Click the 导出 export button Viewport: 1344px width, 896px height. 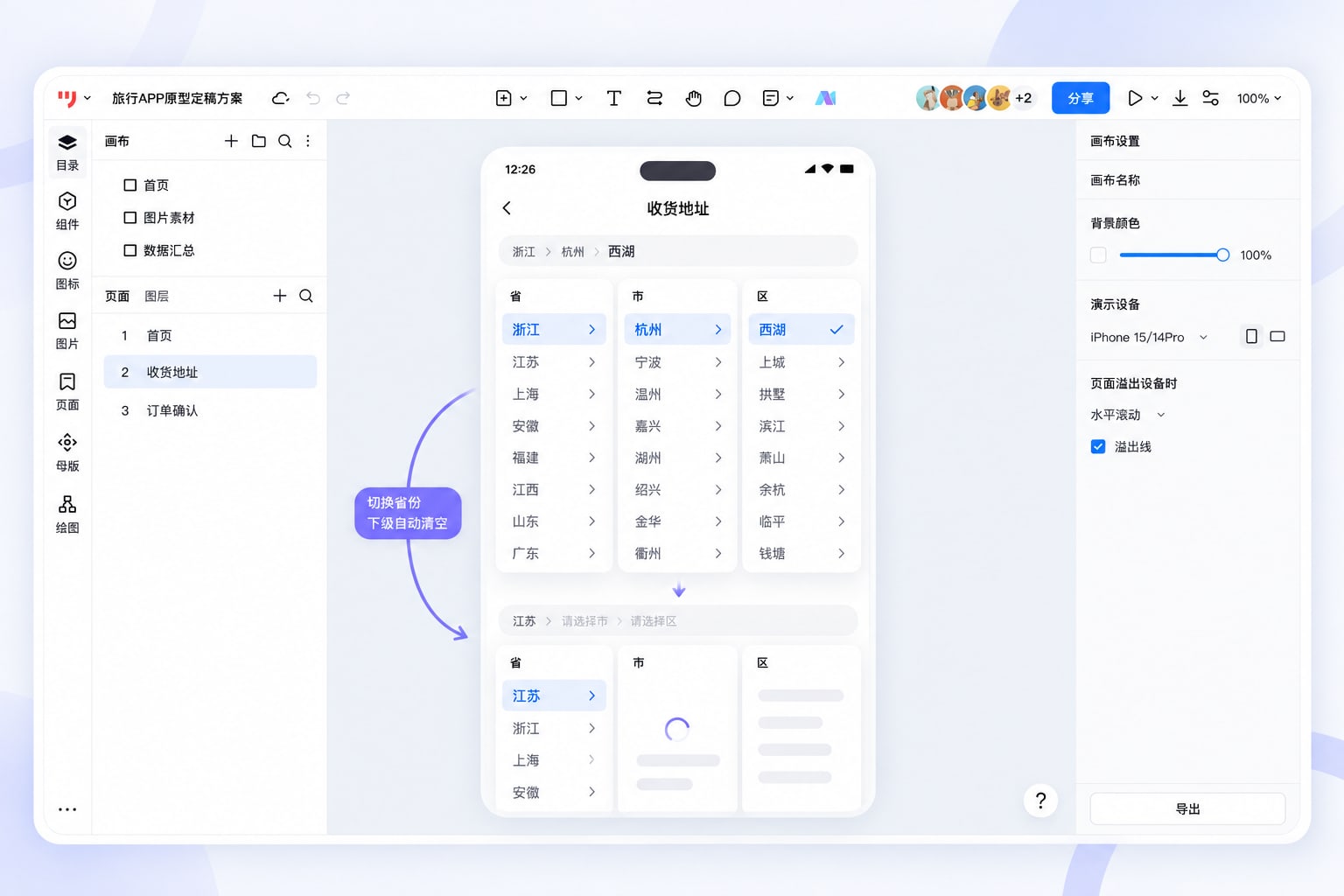pos(1187,808)
